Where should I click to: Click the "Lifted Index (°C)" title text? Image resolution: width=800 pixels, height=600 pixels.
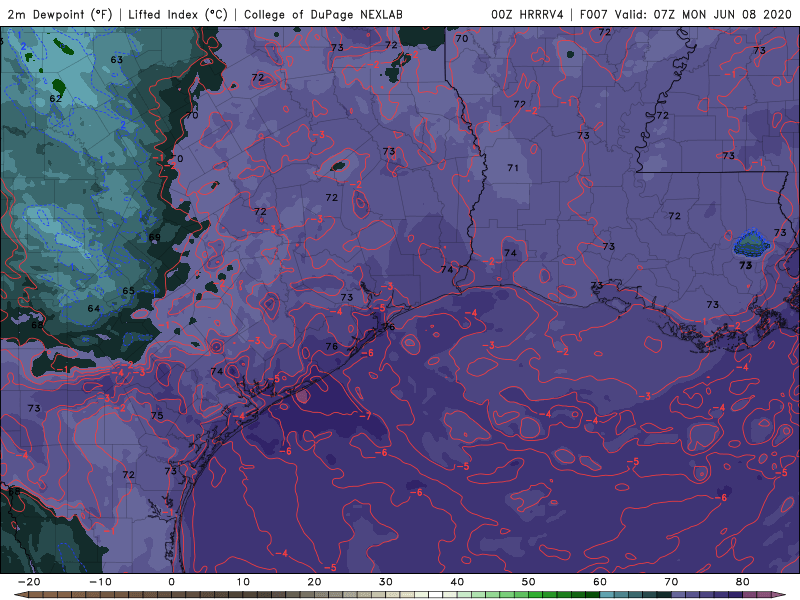[x=178, y=14]
